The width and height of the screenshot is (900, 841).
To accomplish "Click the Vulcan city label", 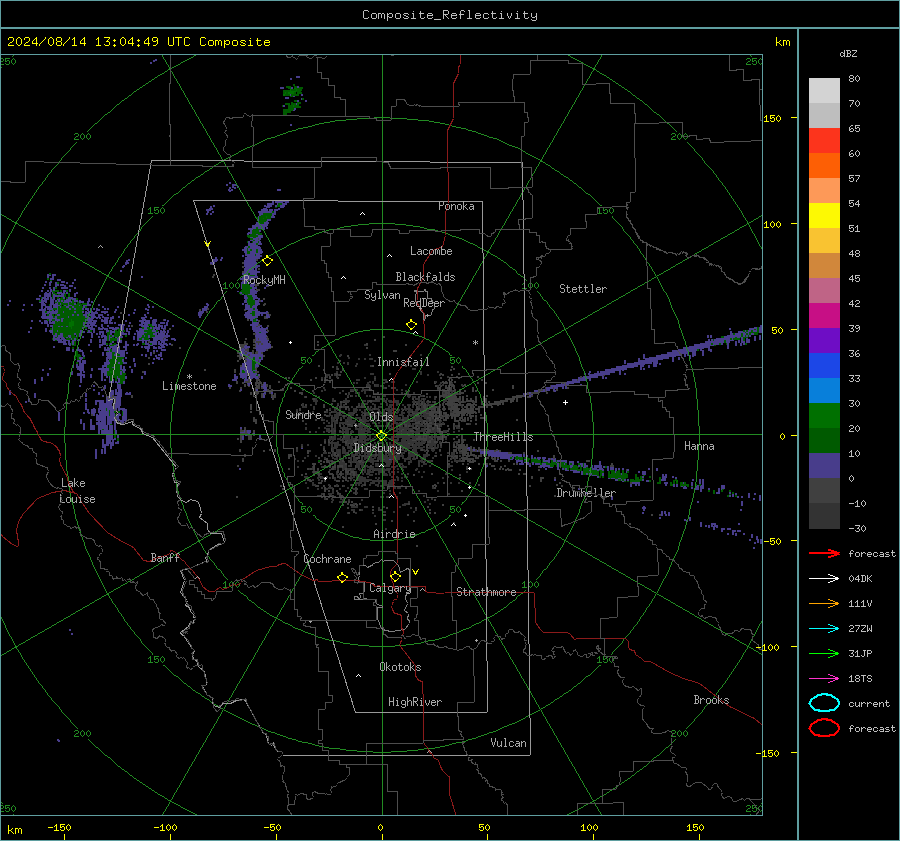I will (508, 743).
